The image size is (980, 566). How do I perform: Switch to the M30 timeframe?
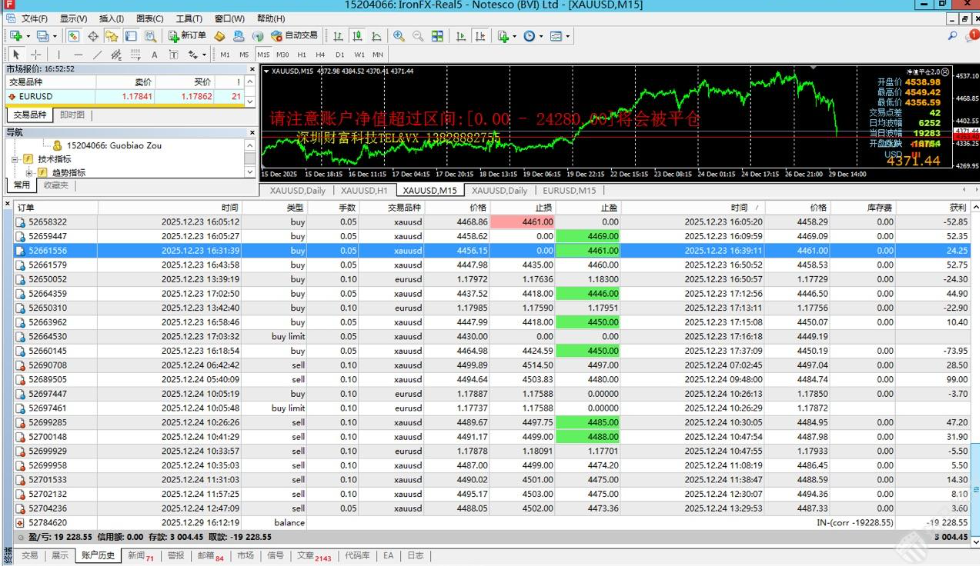[x=282, y=54]
